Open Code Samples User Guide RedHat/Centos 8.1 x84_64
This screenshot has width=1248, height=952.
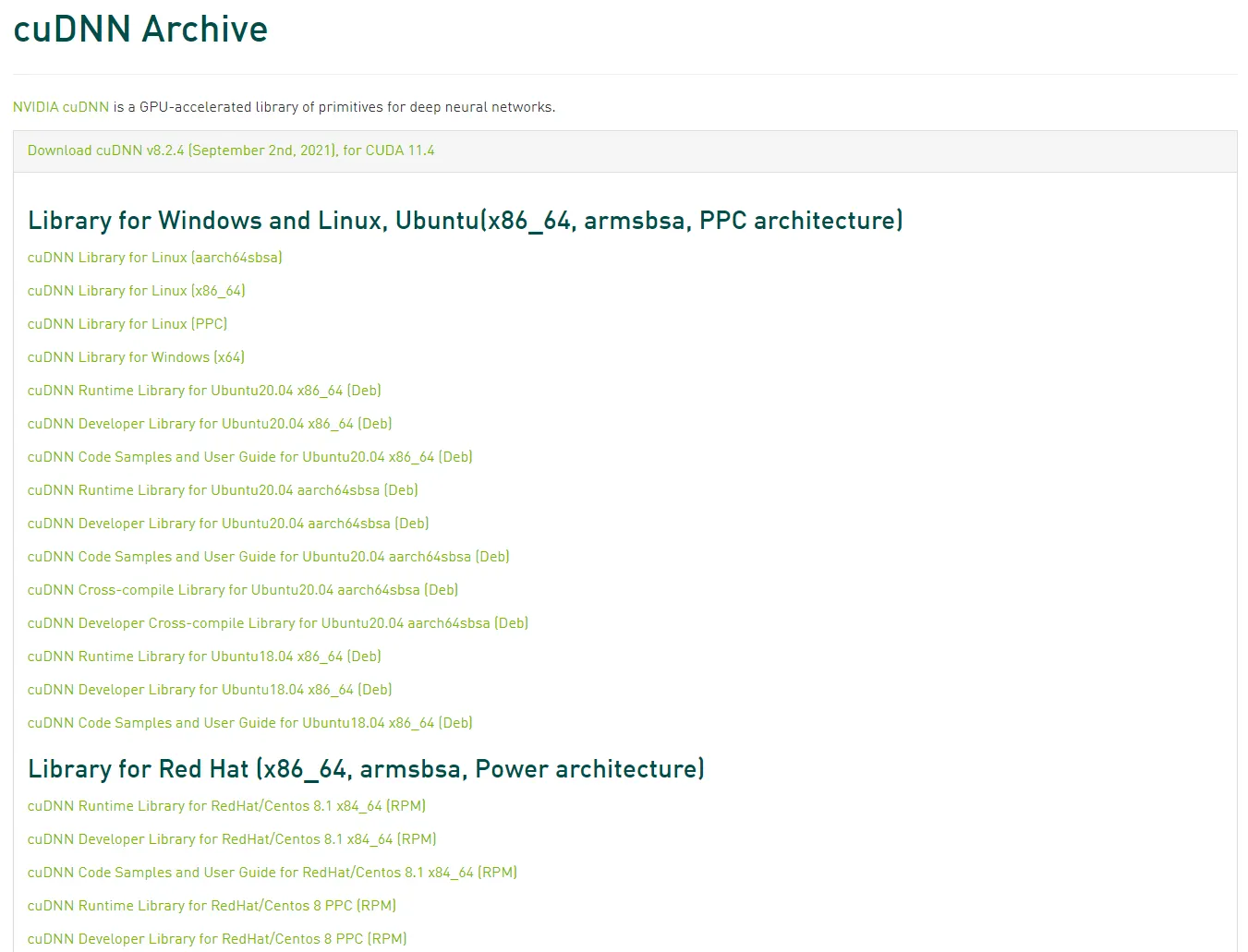pyautogui.click(x=273, y=873)
